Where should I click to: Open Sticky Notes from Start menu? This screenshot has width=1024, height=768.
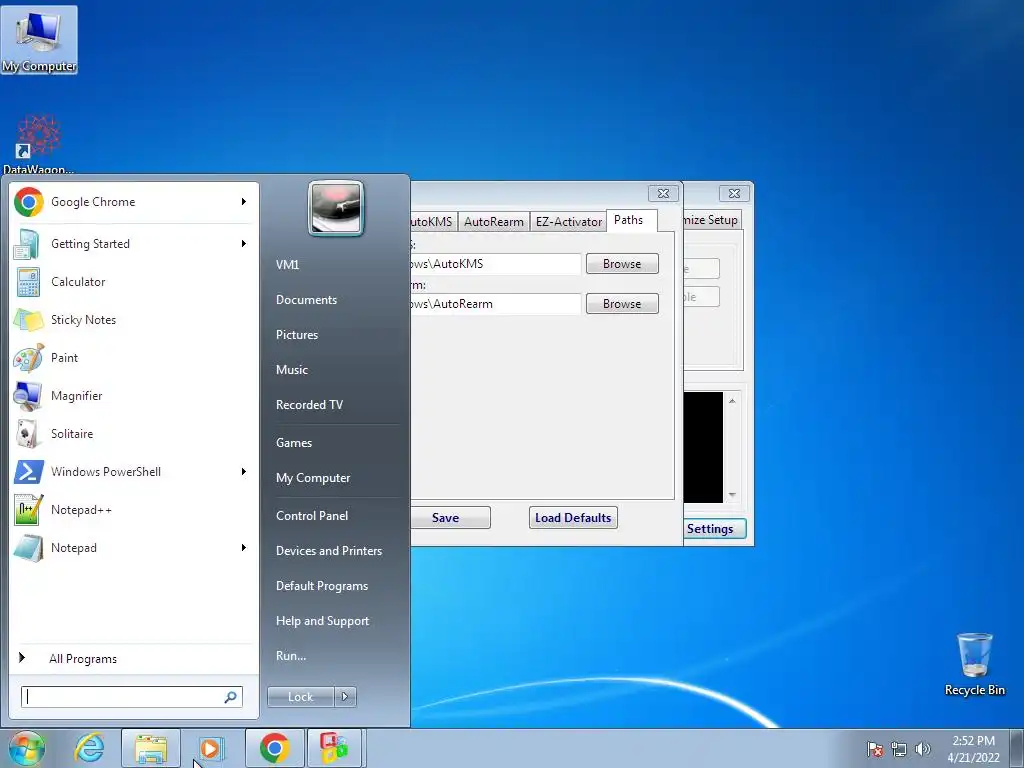pos(133,319)
